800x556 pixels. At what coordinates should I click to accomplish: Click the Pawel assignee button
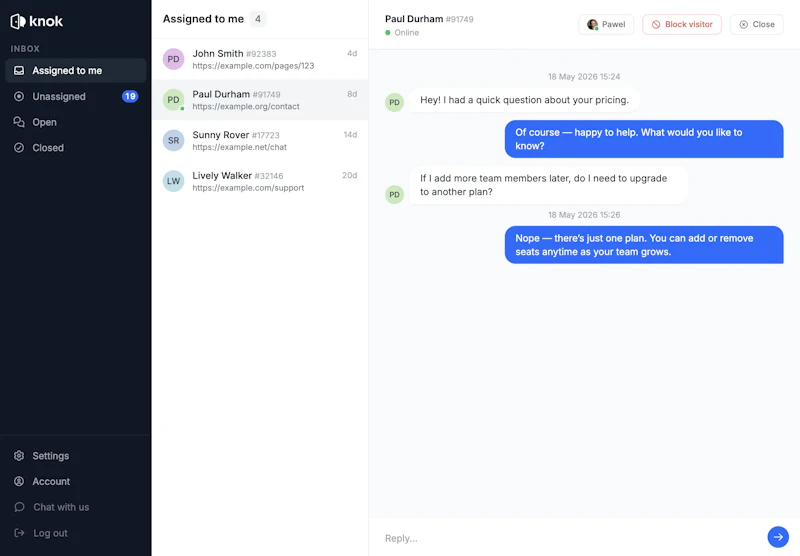[606, 24]
